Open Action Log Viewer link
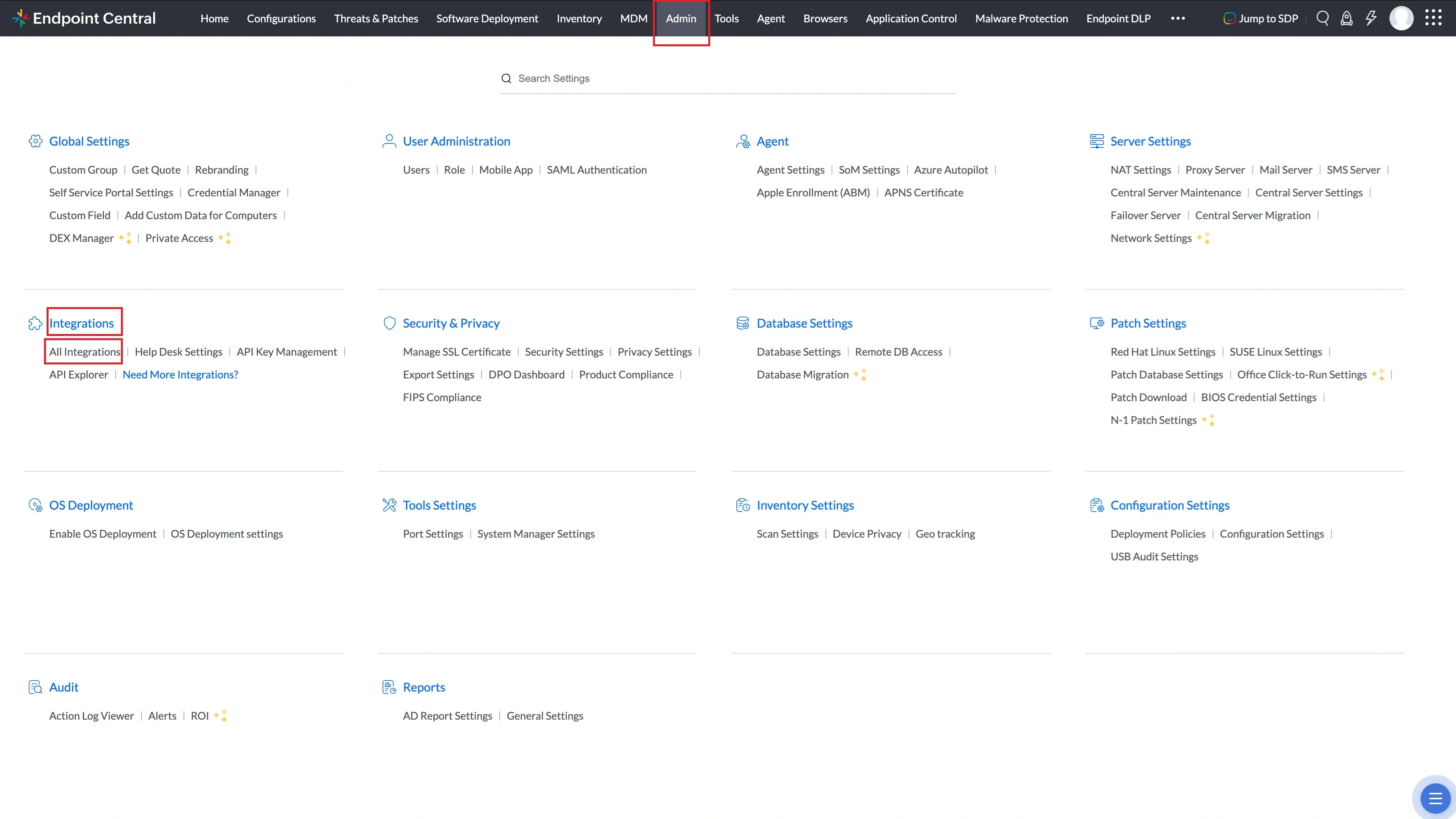The height and width of the screenshot is (819, 1456). click(x=91, y=715)
